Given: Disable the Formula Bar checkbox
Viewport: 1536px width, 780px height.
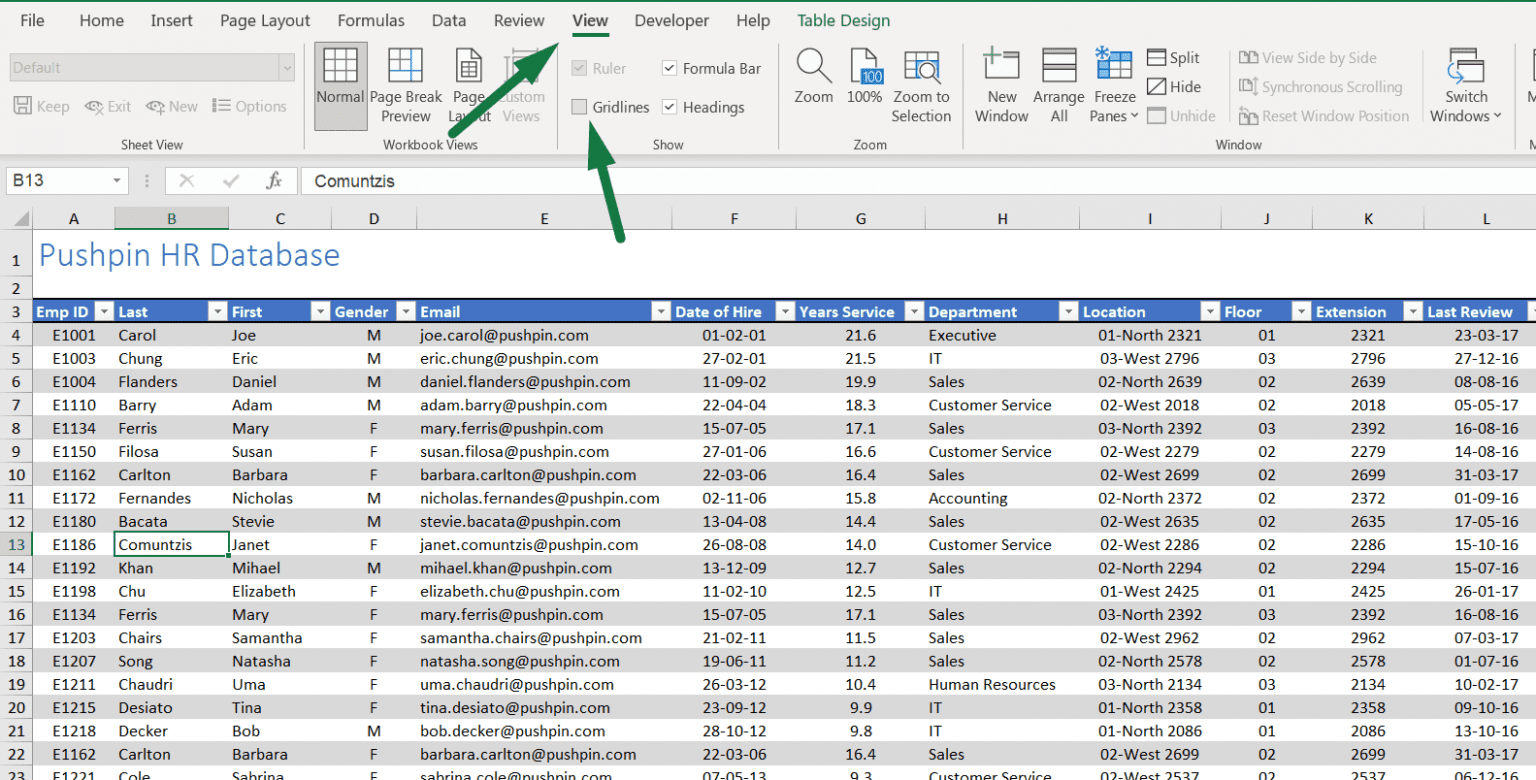Looking at the screenshot, I should point(668,68).
